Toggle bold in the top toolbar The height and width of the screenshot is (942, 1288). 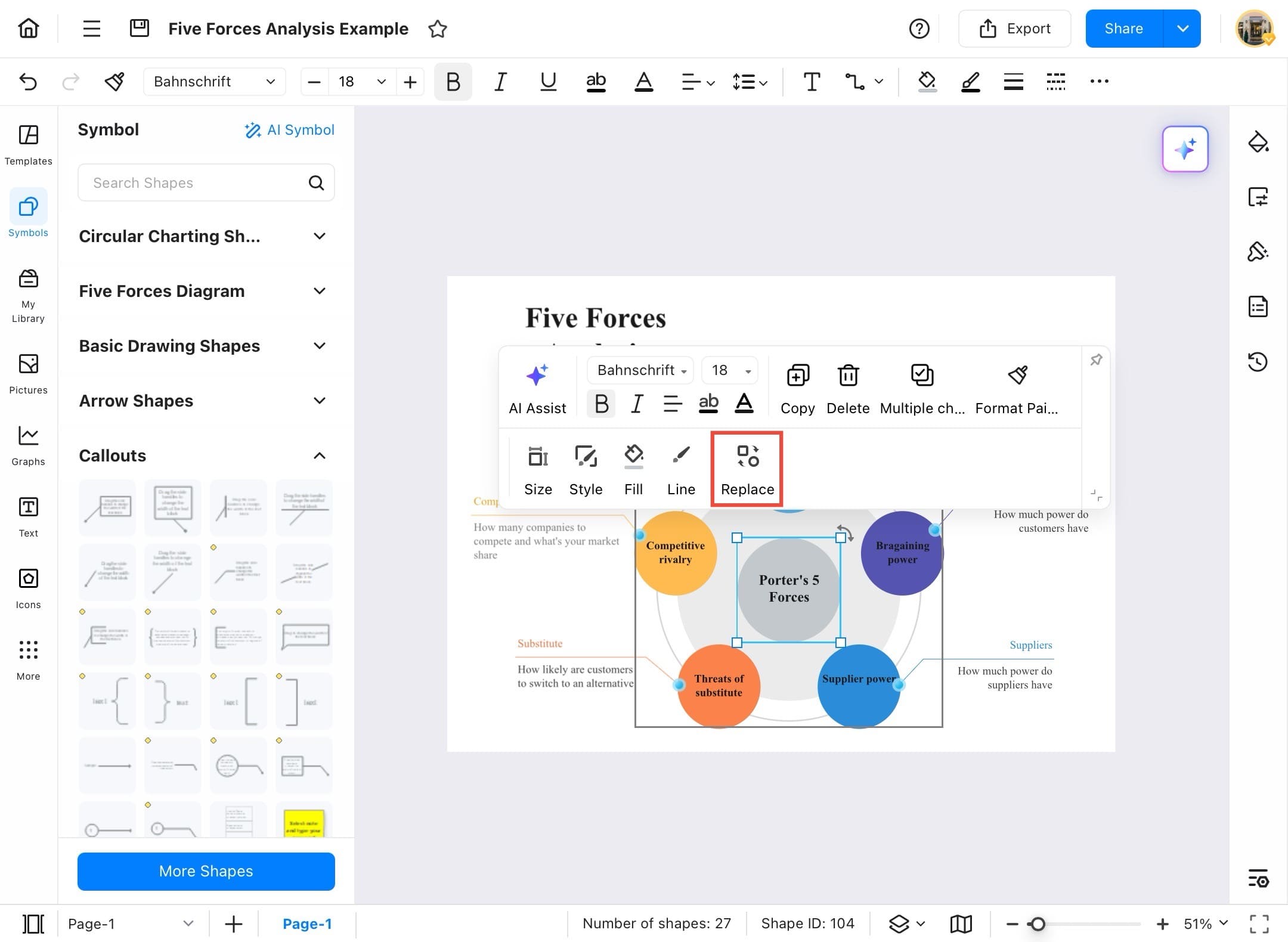click(453, 81)
